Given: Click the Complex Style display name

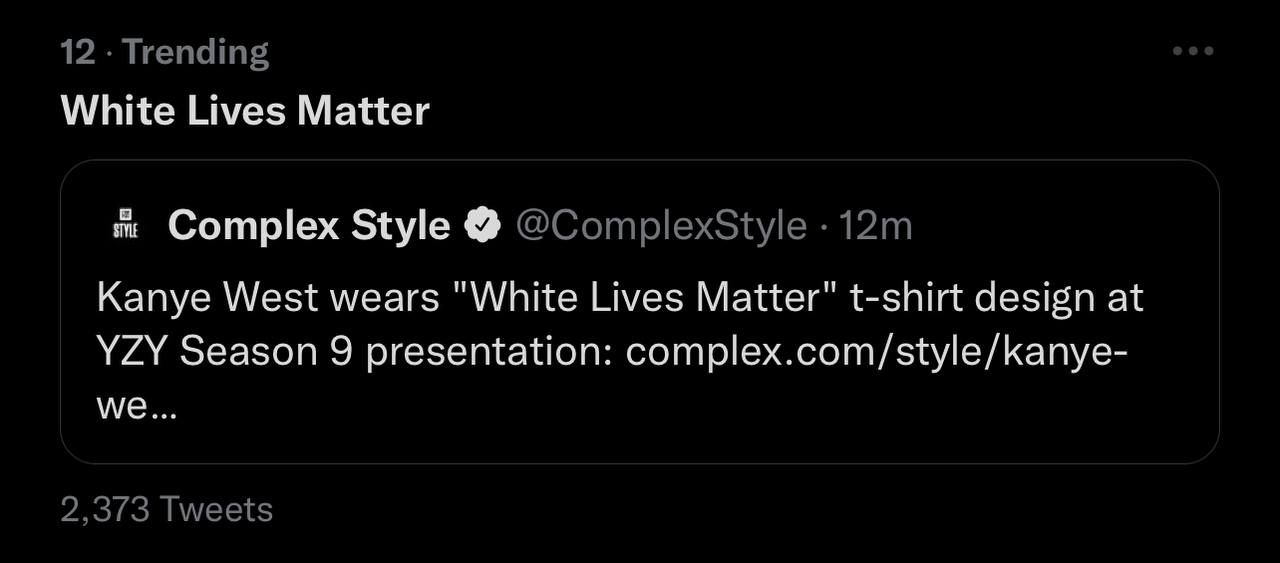Looking at the screenshot, I should coord(309,226).
